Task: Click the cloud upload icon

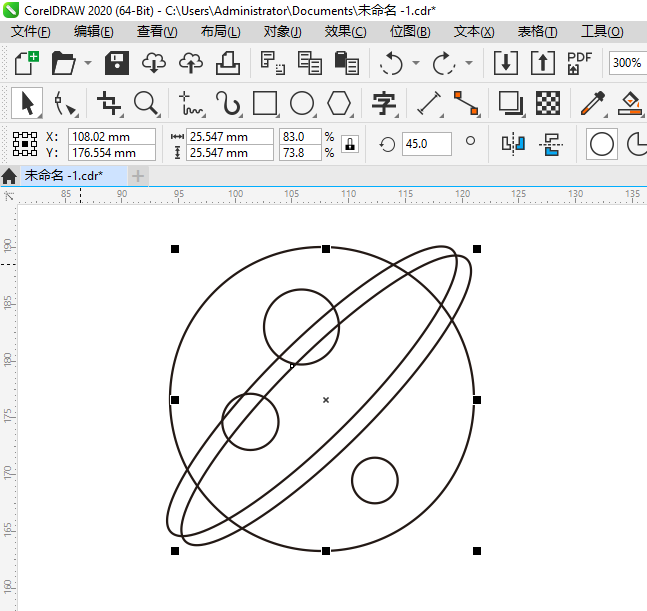Action: 191,63
